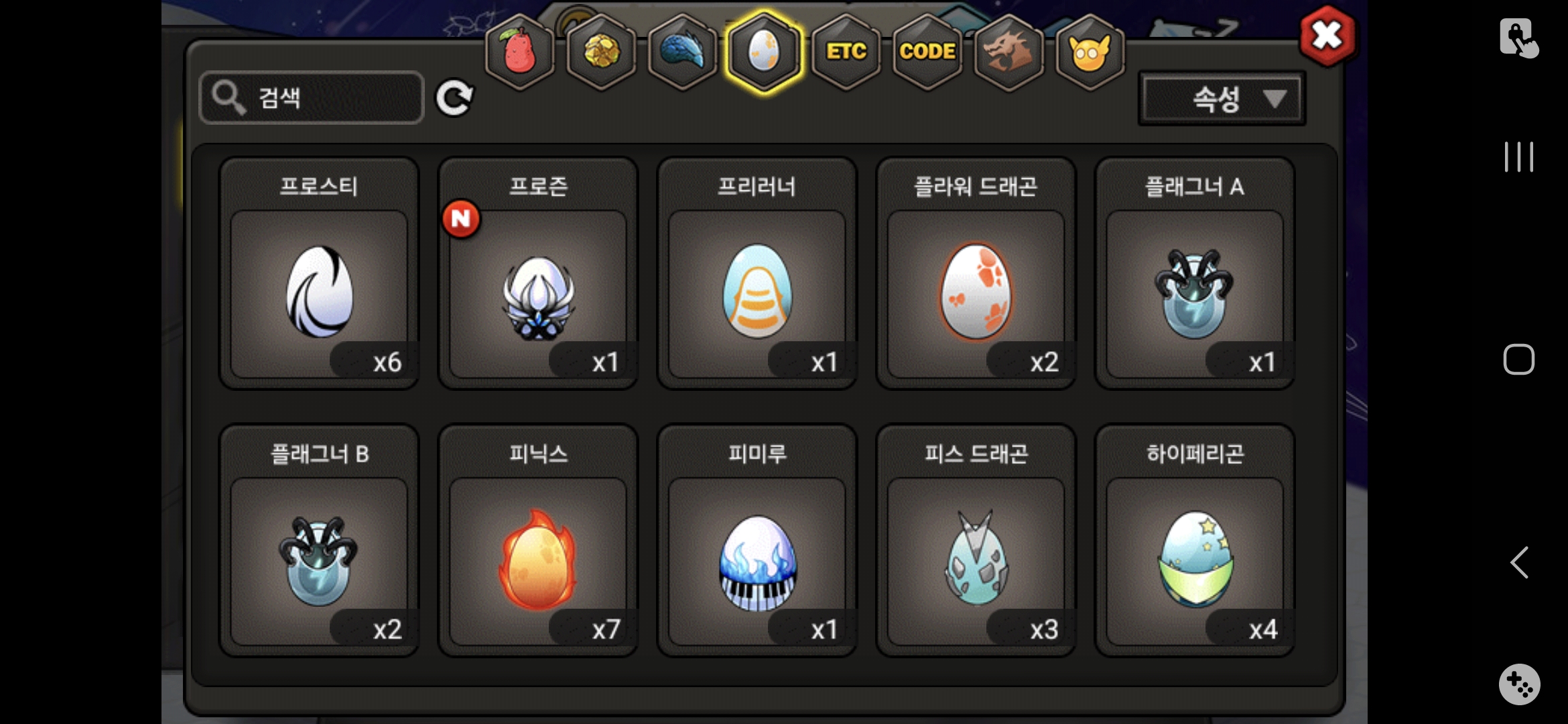Select the blue dragon scale tab
This screenshot has width=1568, height=724.
[683, 52]
